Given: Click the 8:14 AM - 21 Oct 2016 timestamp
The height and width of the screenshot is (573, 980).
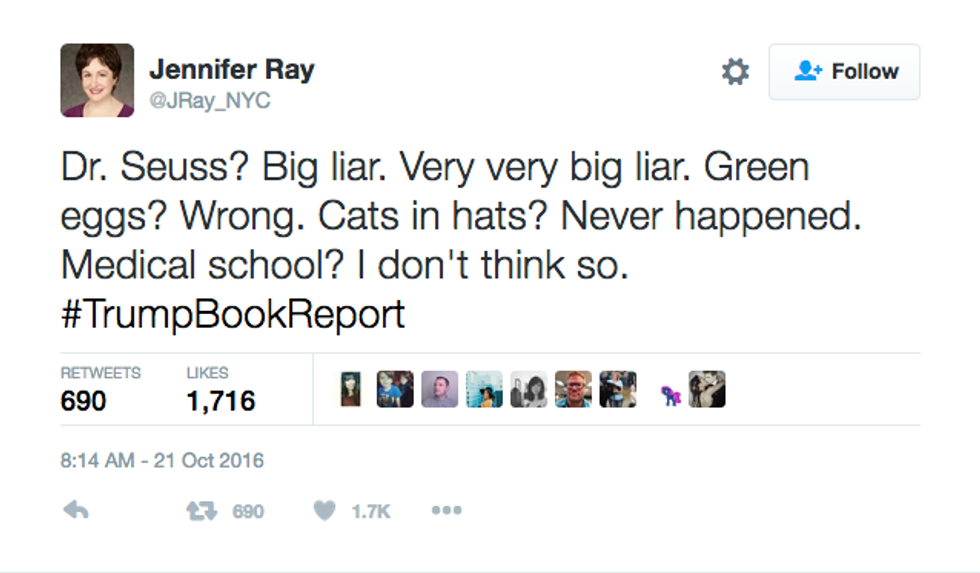Looking at the screenshot, I should 162,460.
